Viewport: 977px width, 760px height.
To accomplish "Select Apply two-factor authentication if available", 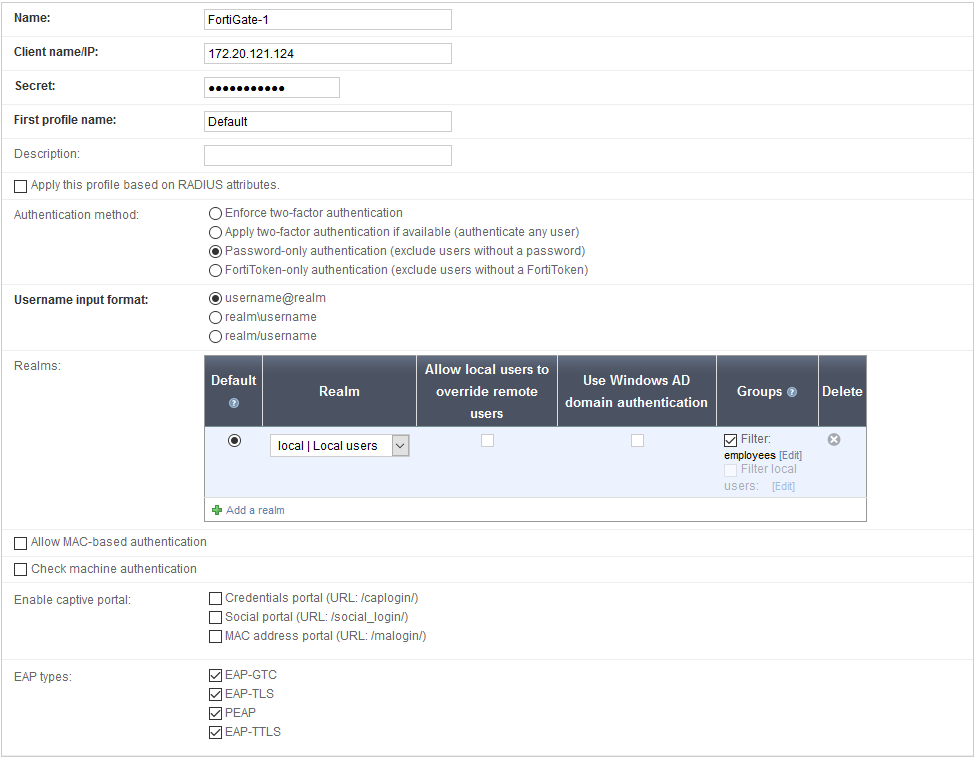I will click(x=216, y=232).
